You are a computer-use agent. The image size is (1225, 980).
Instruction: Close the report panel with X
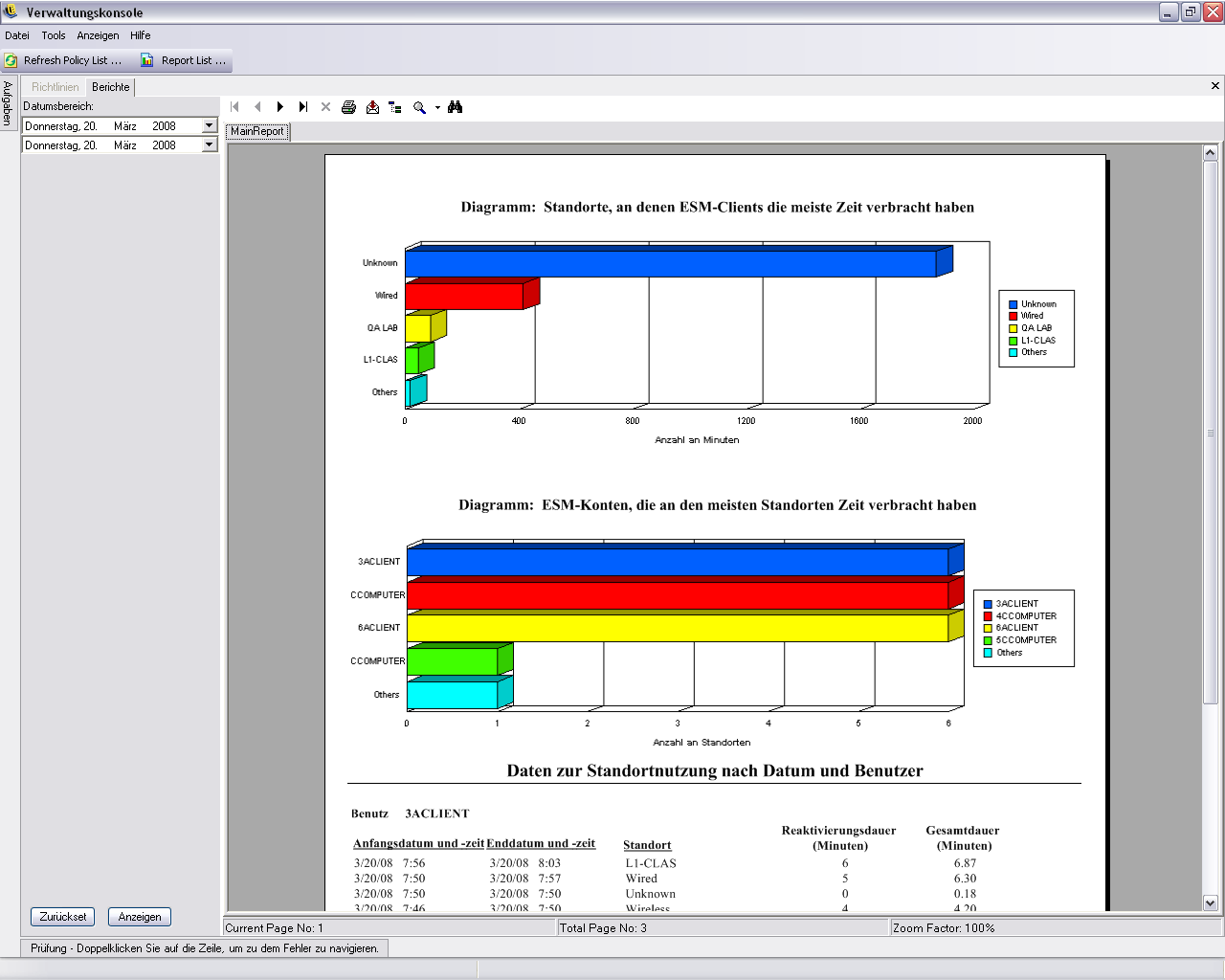pyautogui.click(x=1215, y=86)
